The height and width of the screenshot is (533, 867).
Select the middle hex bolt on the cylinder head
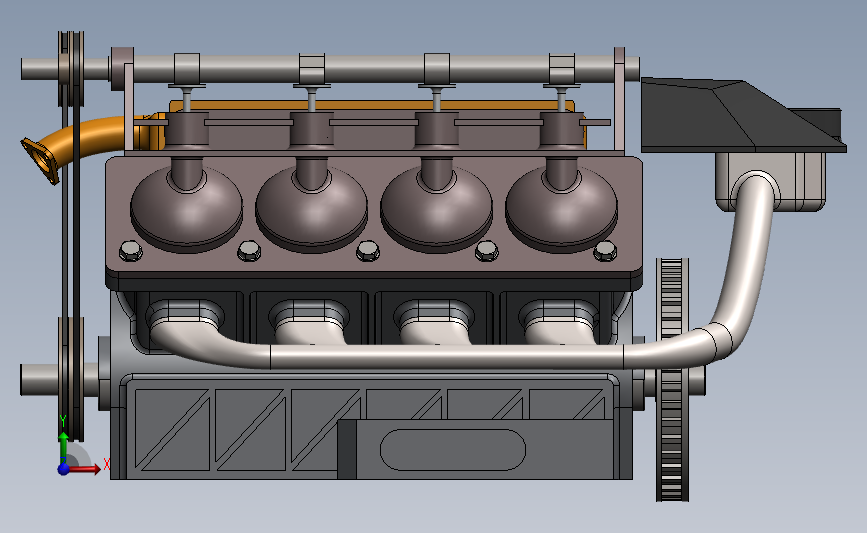point(368,251)
